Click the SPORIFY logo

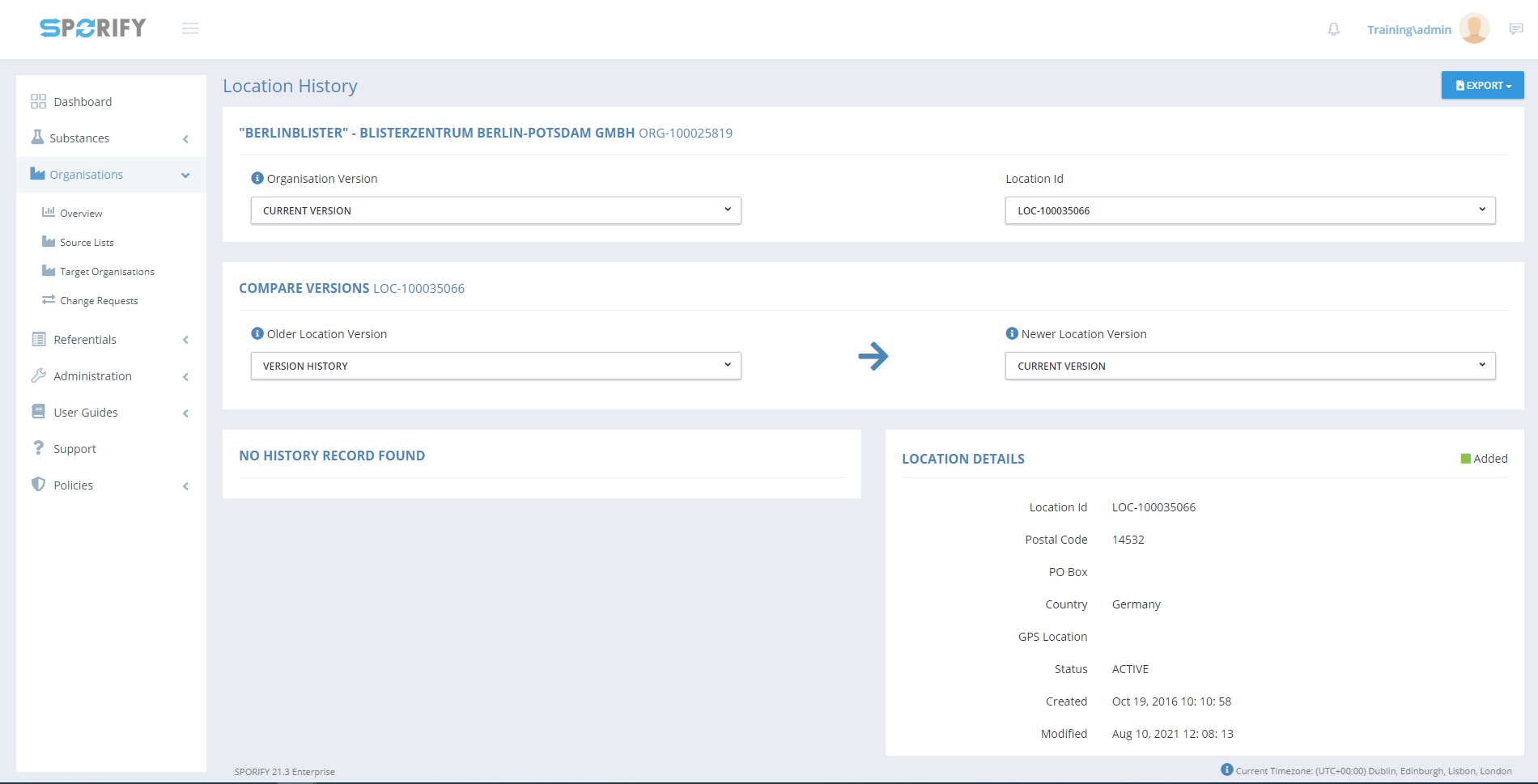click(93, 28)
